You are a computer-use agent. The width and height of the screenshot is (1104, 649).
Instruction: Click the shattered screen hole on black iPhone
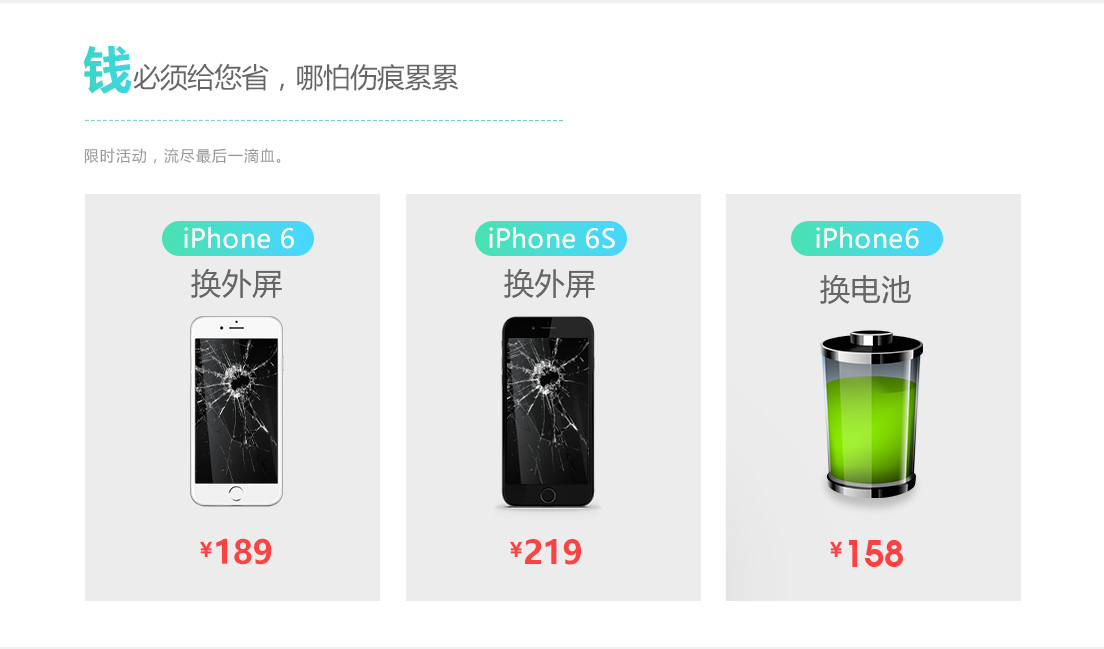click(x=547, y=378)
